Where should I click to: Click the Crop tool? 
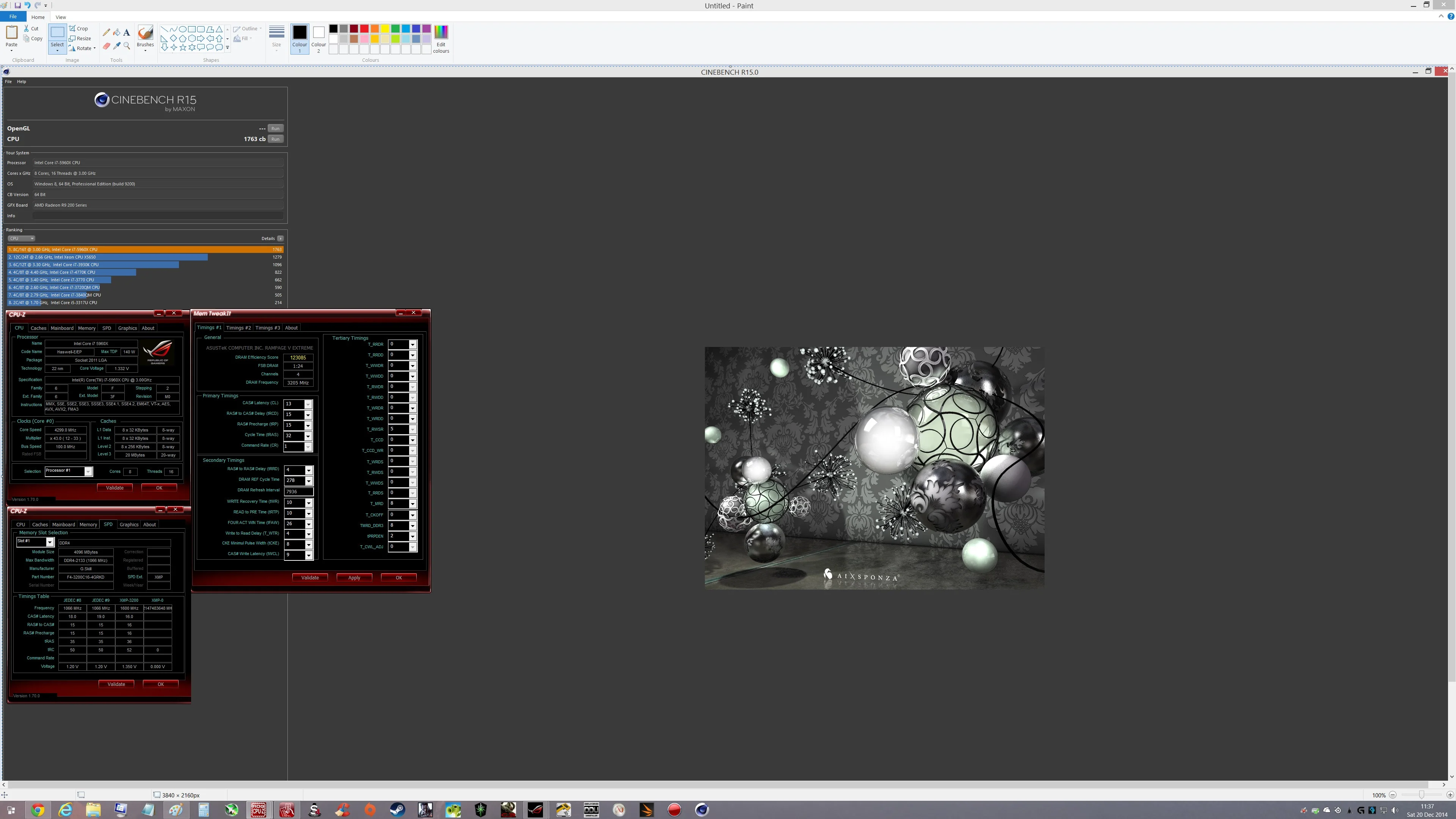pos(78,28)
